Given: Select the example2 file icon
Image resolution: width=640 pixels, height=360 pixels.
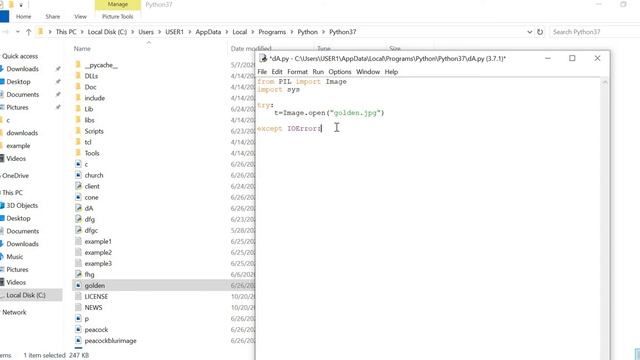Looking at the screenshot, I should tap(78, 252).
